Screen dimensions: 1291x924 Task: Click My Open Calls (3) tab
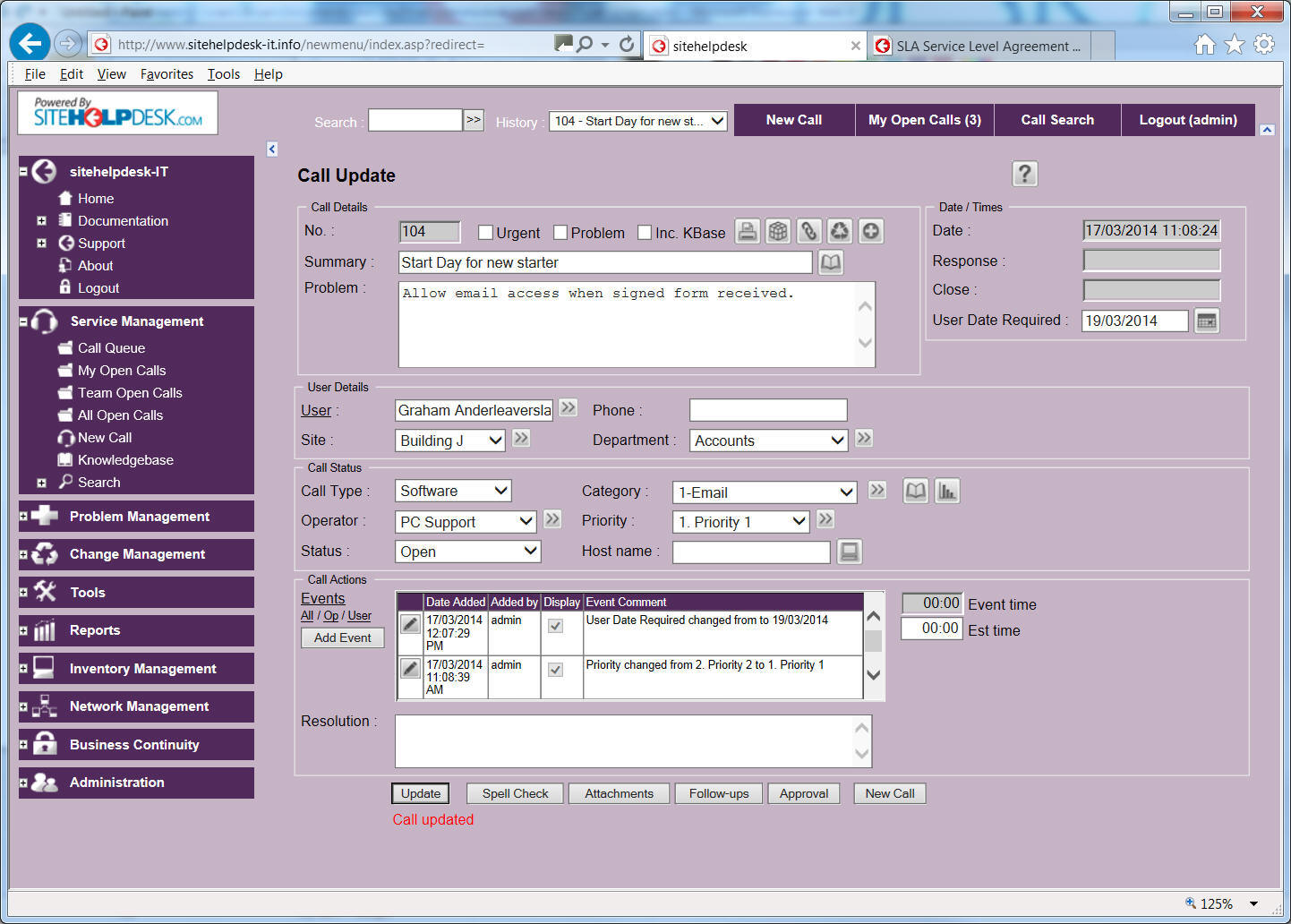click(925, 120)
